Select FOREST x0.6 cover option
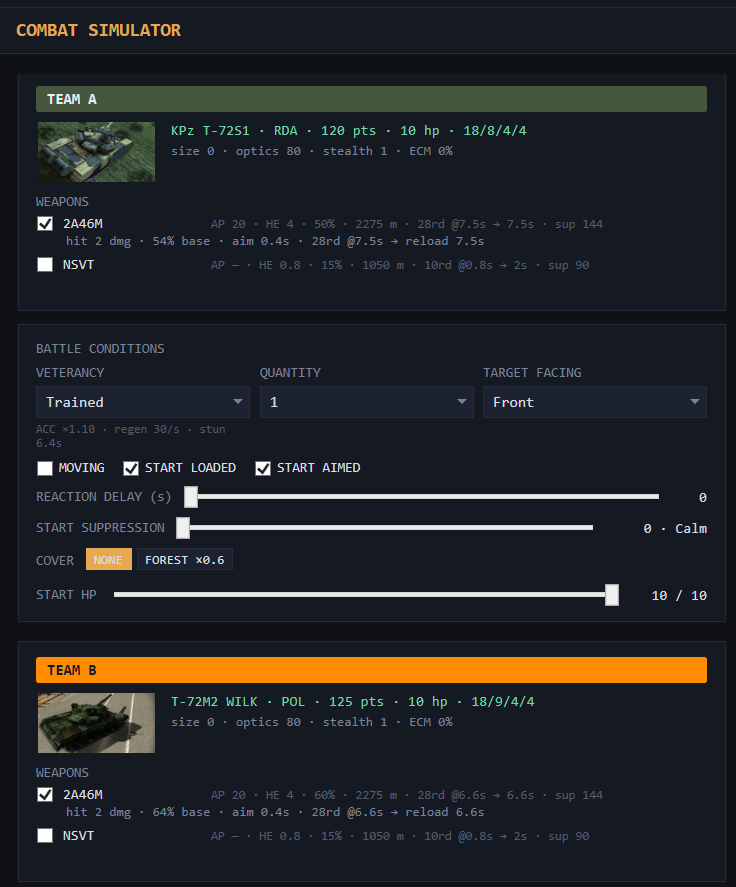 coord(184,559)
